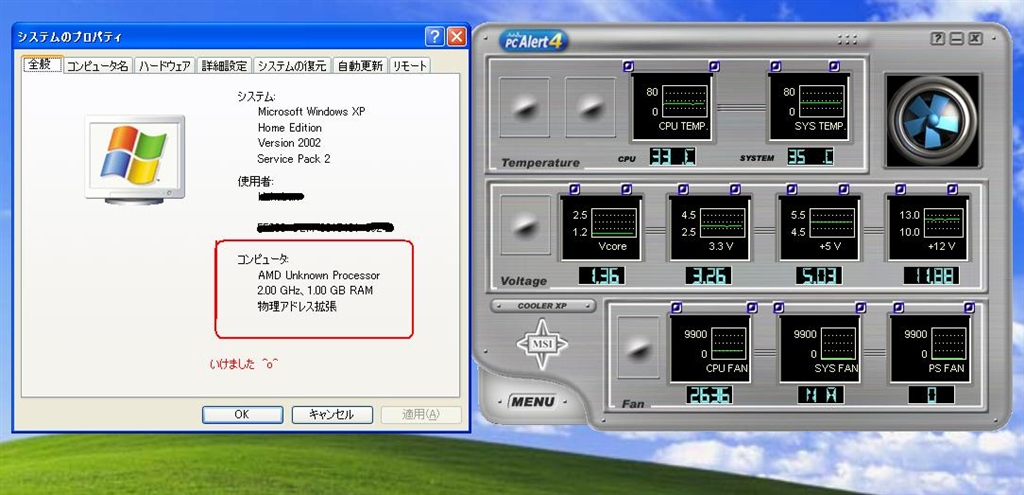Click left blue icon above SYS FAN gauge
The width and height of the screenshot is (1024, 495).
pos(778,307)
